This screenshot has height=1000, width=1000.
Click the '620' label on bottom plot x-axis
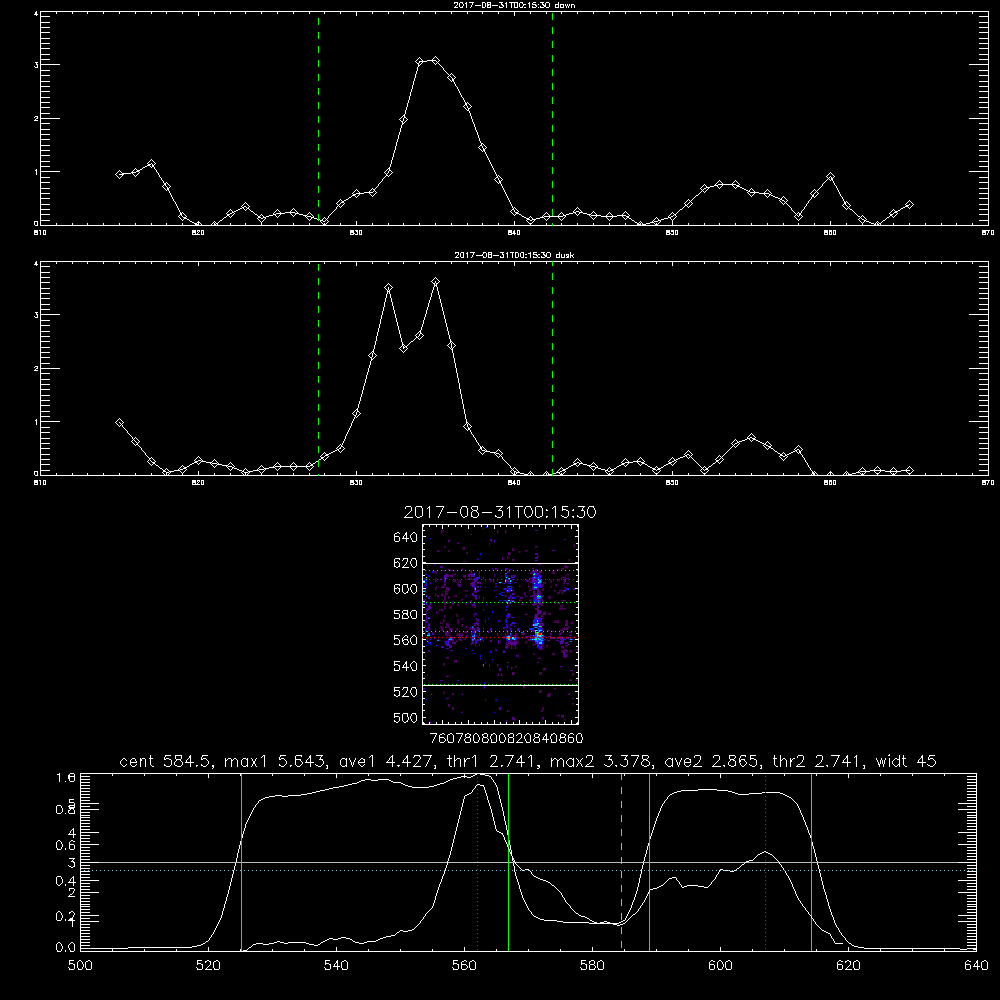pos(848,965)
